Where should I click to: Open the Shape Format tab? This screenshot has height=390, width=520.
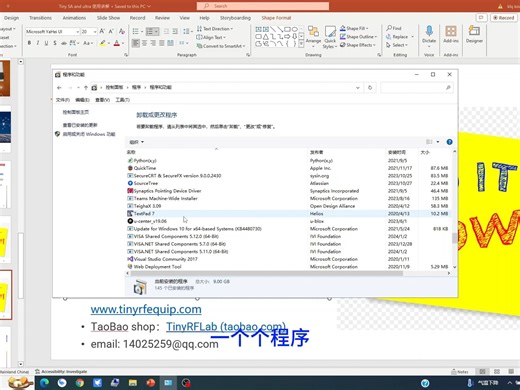click(x=276, y=18)
